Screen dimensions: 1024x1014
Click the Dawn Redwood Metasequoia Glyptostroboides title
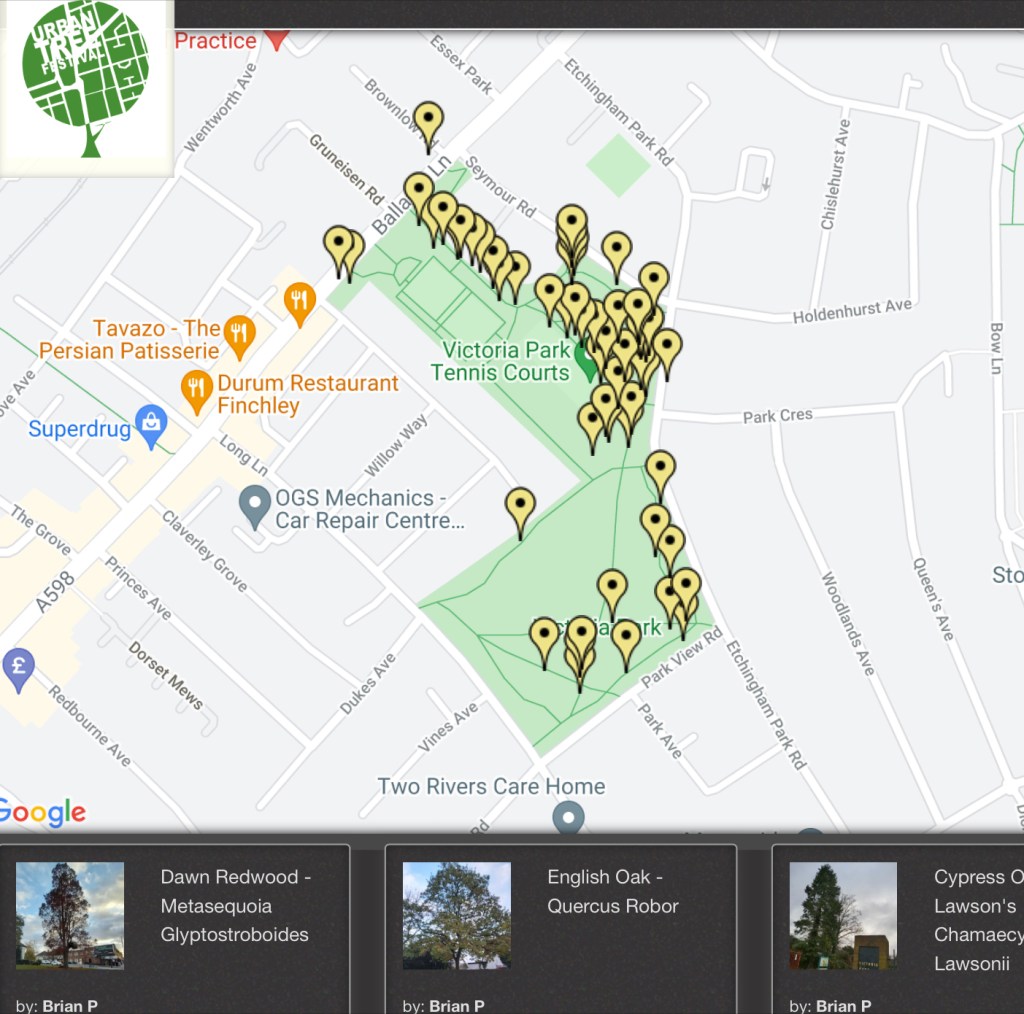click(235, 906)
